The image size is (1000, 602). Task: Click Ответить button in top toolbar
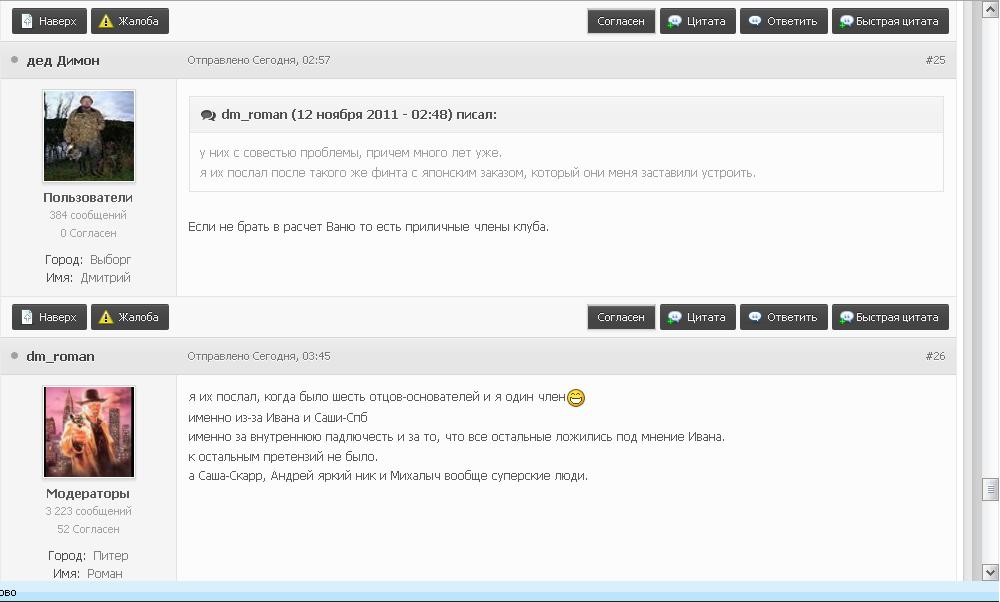[783, 21]
